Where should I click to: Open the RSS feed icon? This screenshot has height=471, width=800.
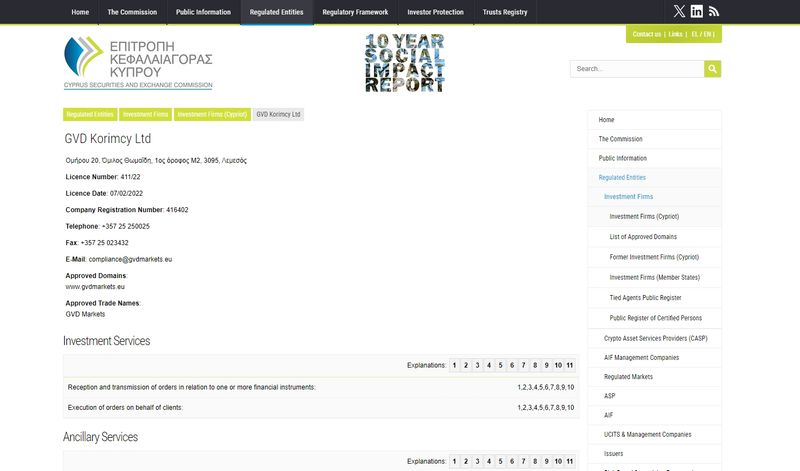714,11
